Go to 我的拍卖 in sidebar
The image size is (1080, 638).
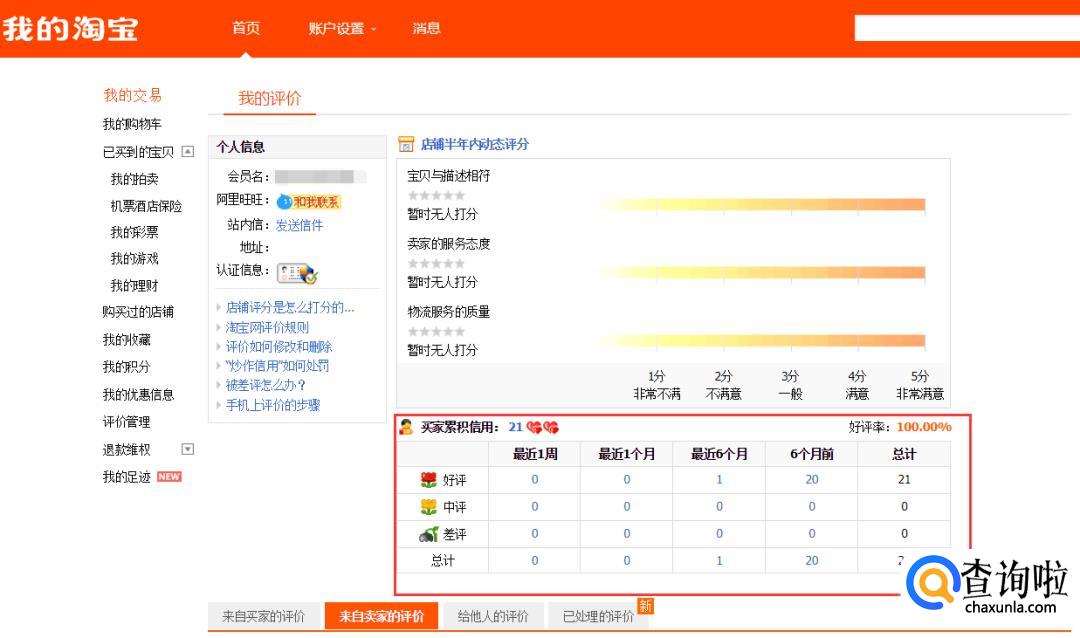pos(134,179)
